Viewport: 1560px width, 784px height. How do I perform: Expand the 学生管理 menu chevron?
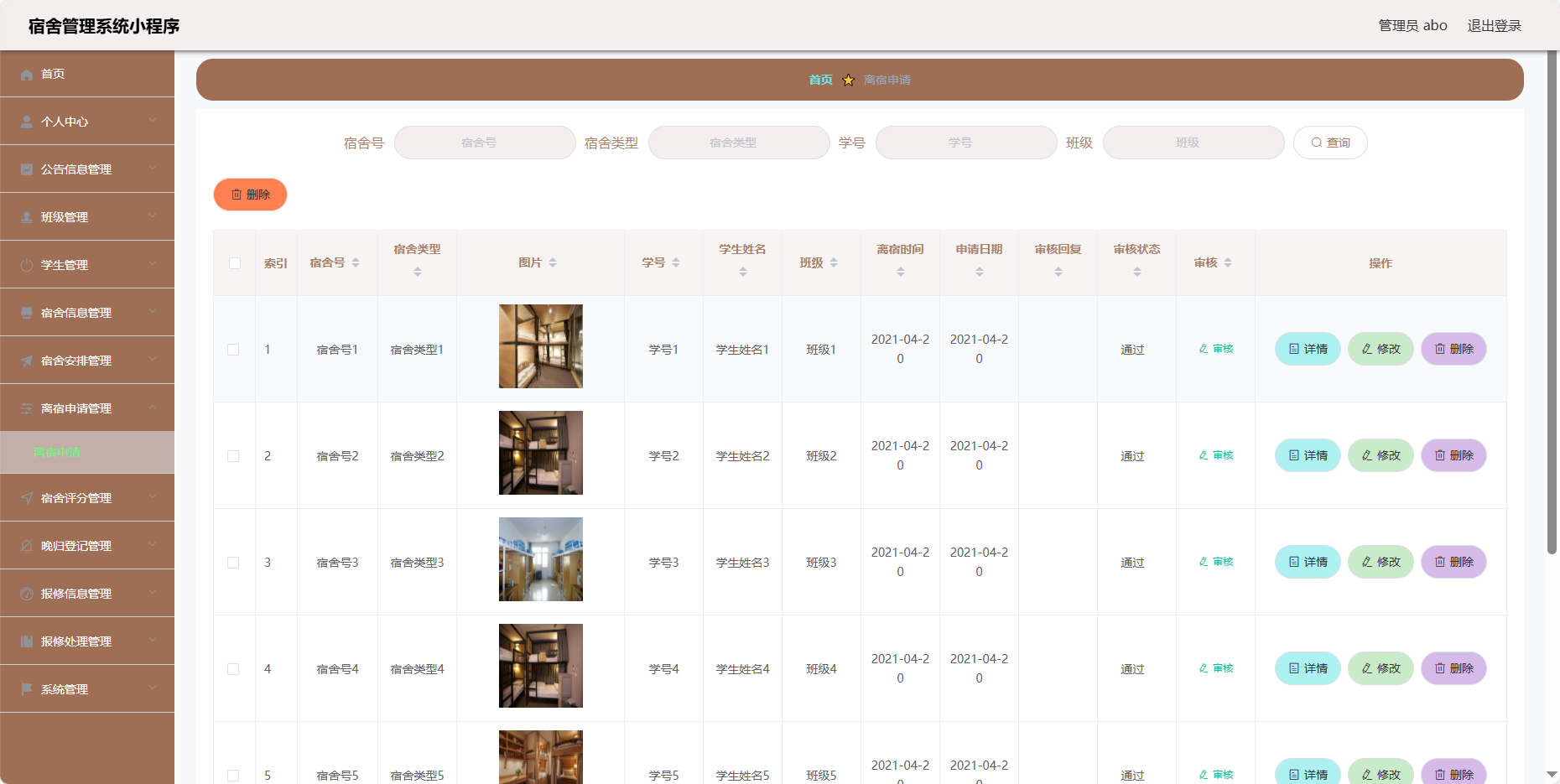153,264
